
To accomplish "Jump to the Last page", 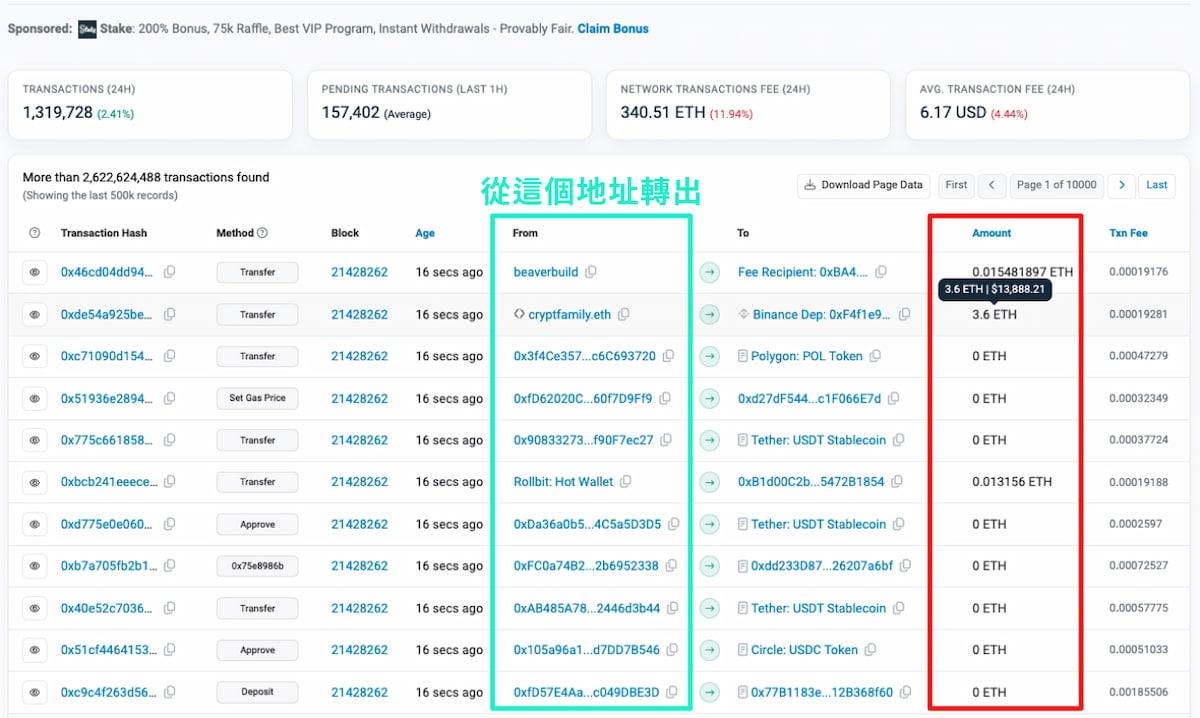I will tap(1156, 185).
